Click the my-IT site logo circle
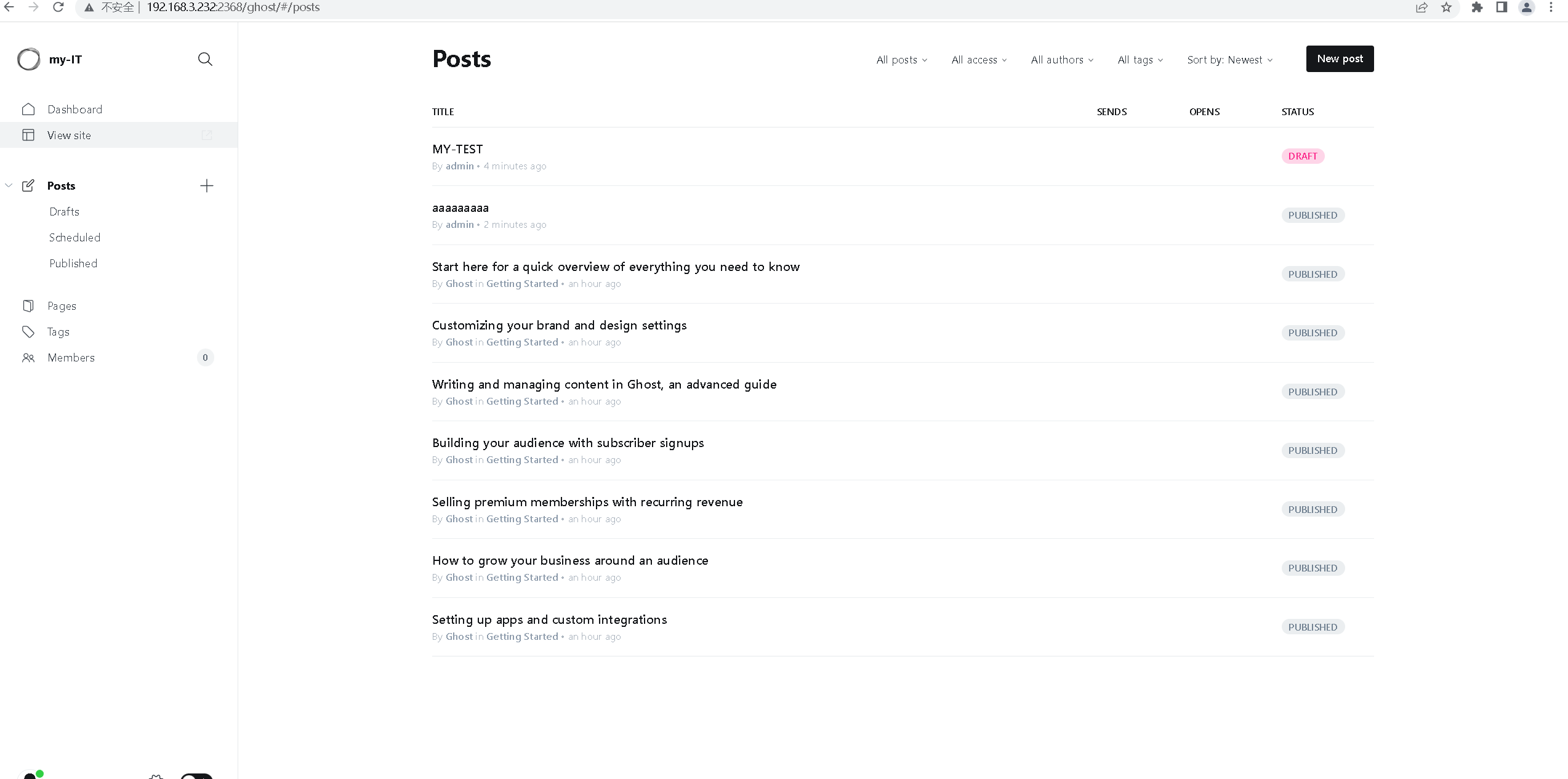 28,60
